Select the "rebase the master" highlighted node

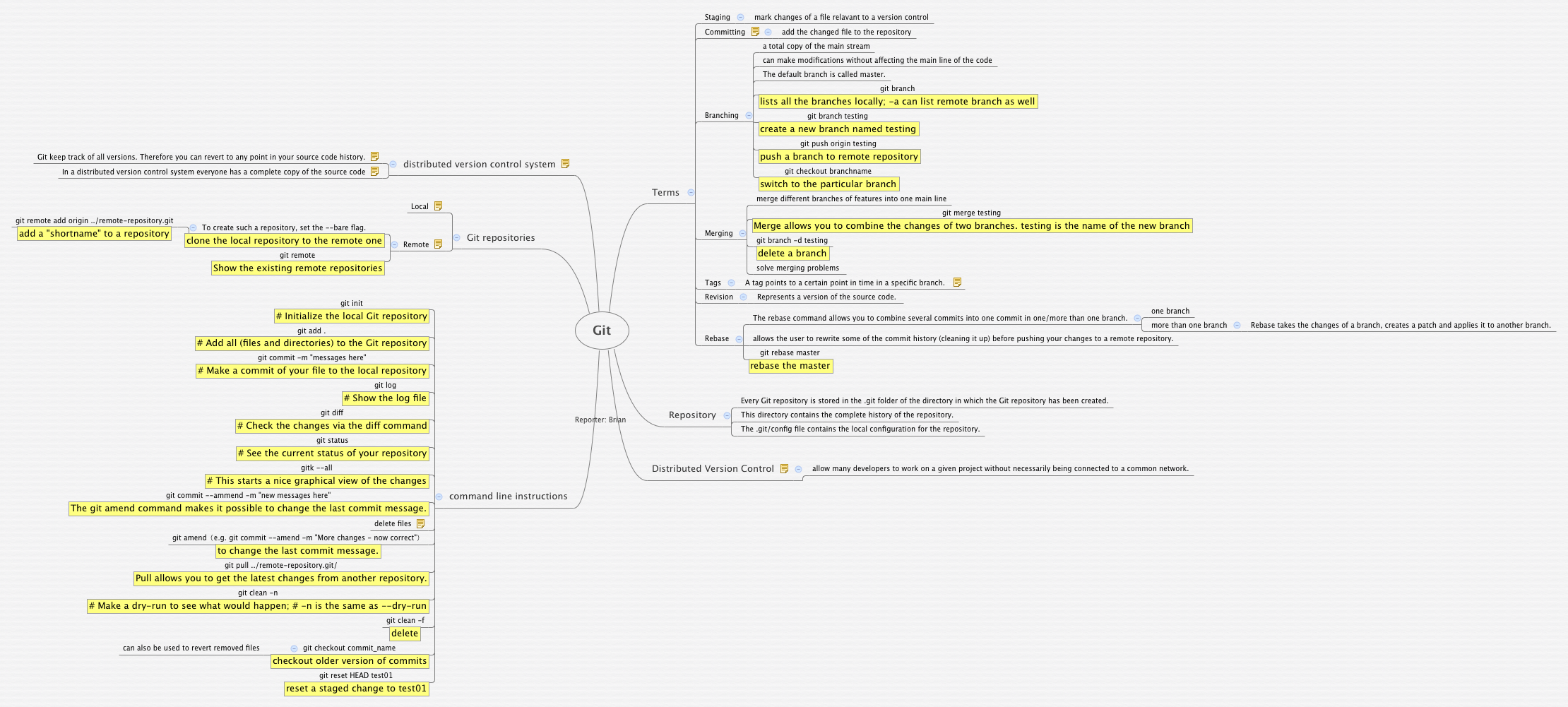point(790,366)
